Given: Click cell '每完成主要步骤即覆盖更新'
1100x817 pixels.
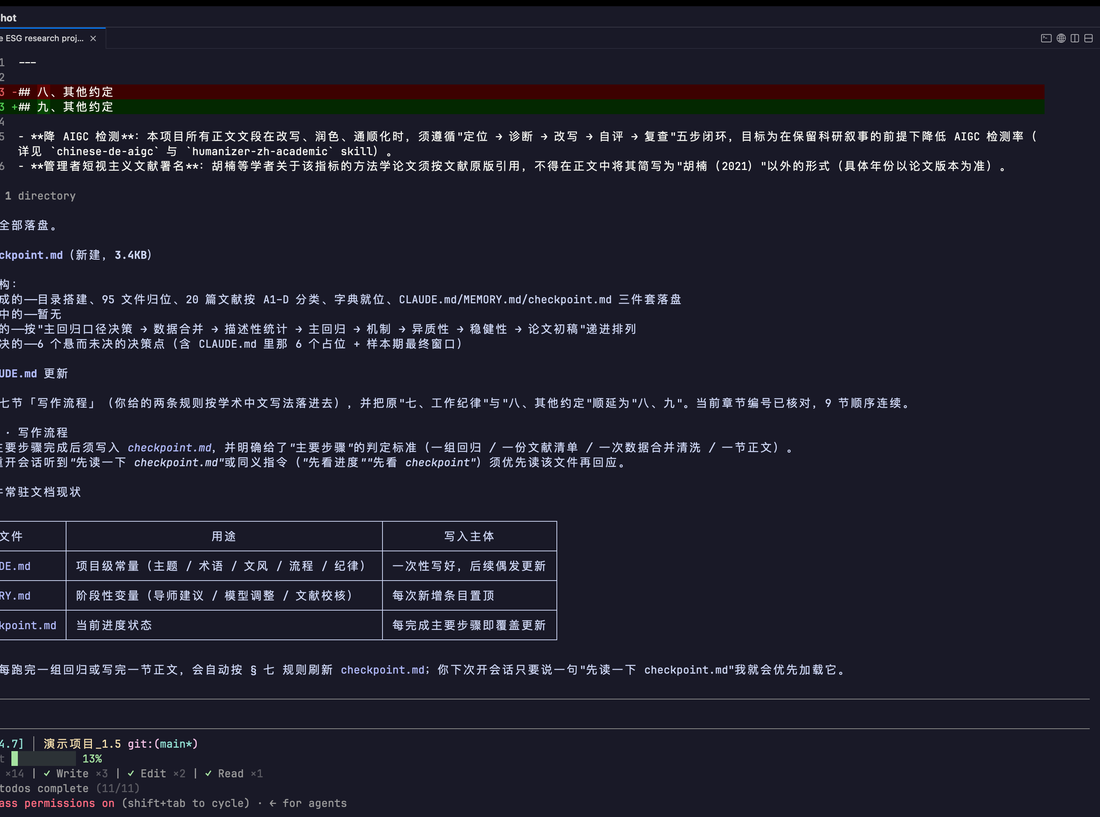Looking at the screenshot, I should coord(469,625).
